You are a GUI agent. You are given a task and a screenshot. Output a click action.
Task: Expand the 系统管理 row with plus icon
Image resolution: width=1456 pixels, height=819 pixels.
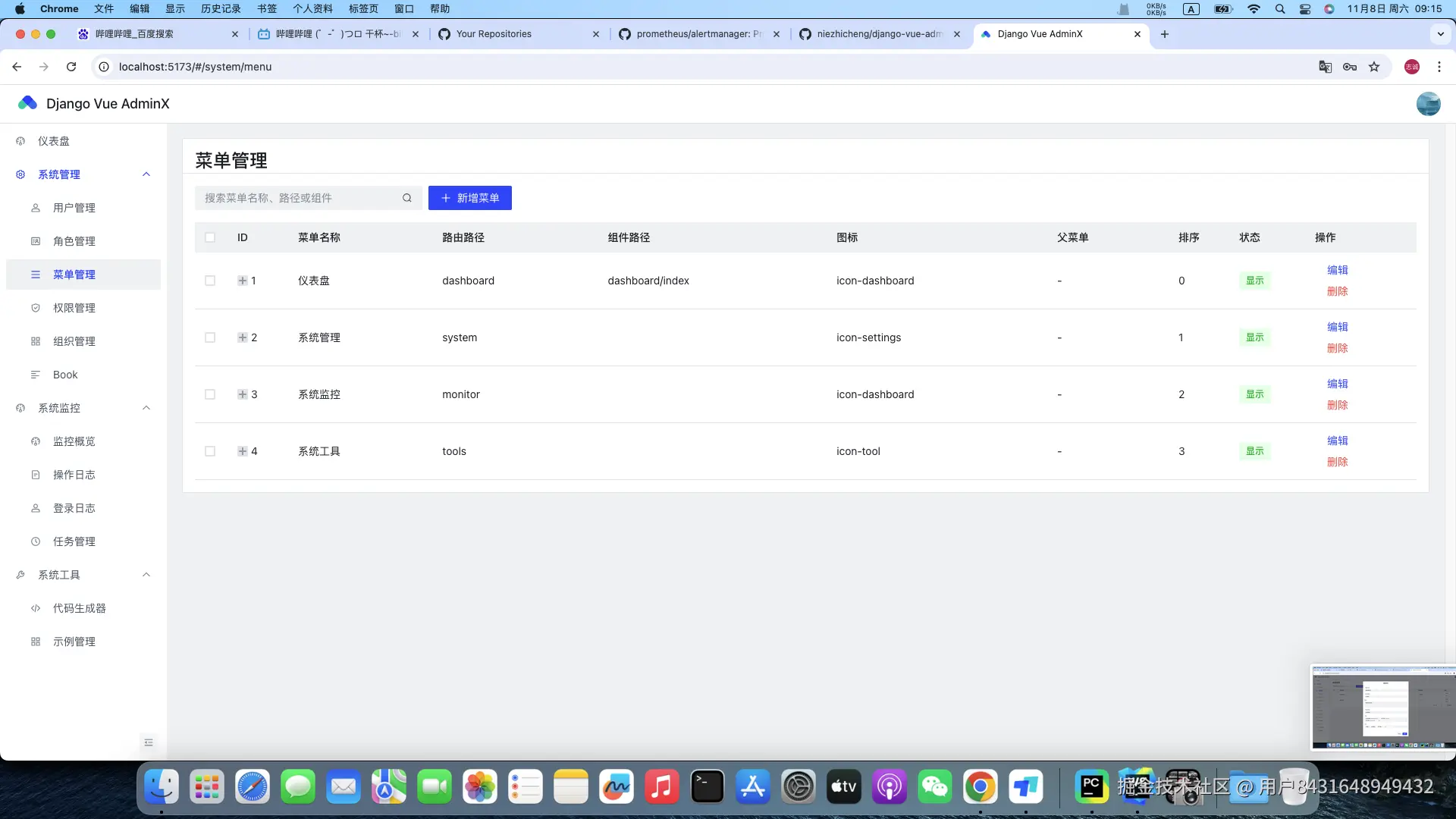[243, 337]
